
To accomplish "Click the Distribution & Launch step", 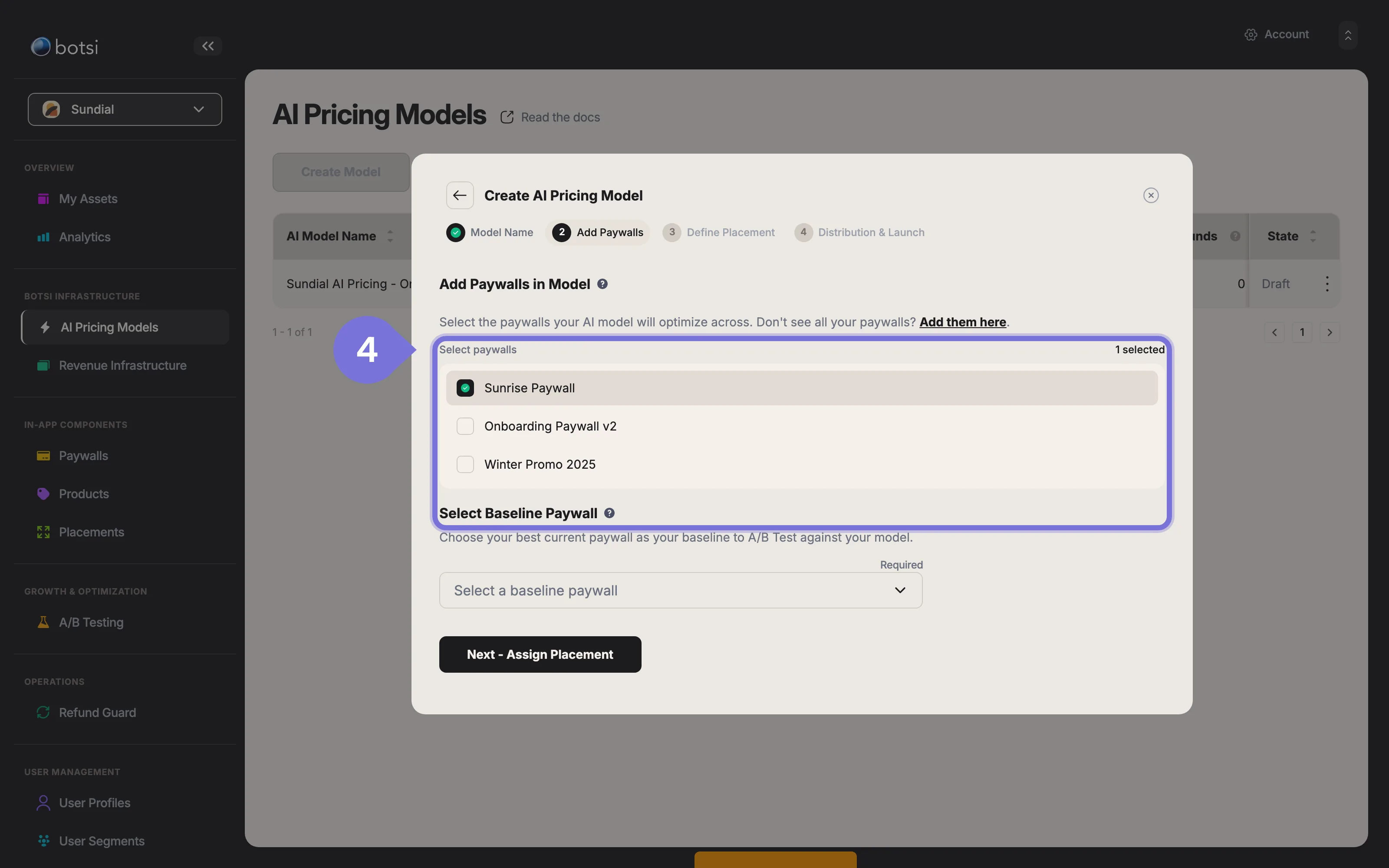I will click(859, 233).
